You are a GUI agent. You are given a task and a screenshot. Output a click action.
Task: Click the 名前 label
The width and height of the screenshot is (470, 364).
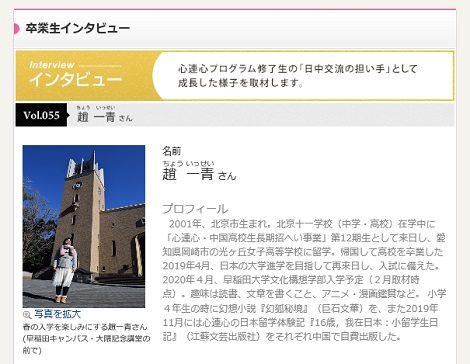click(172, 151)
